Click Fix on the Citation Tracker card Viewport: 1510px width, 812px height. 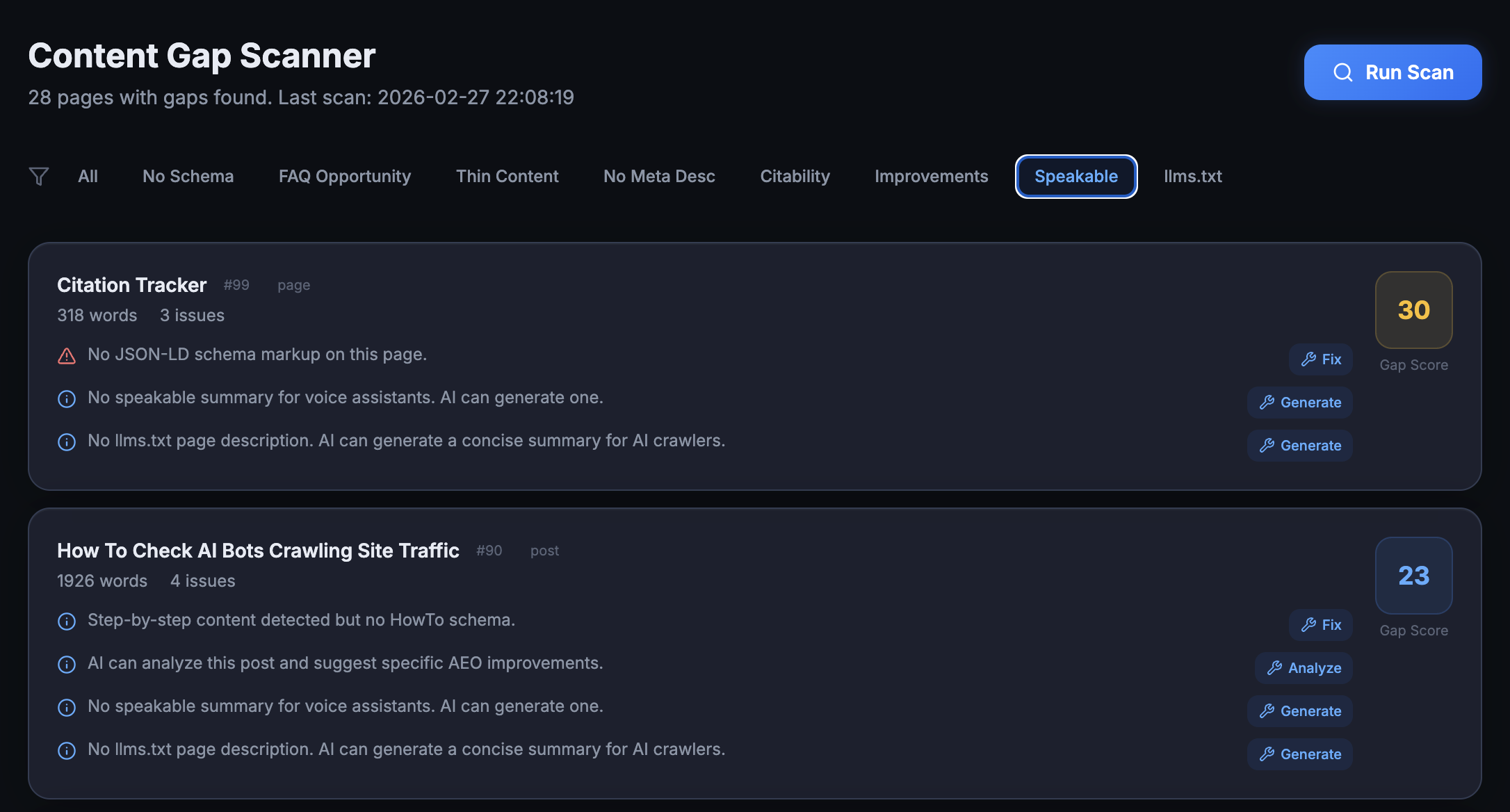(x=1320, y=359)
